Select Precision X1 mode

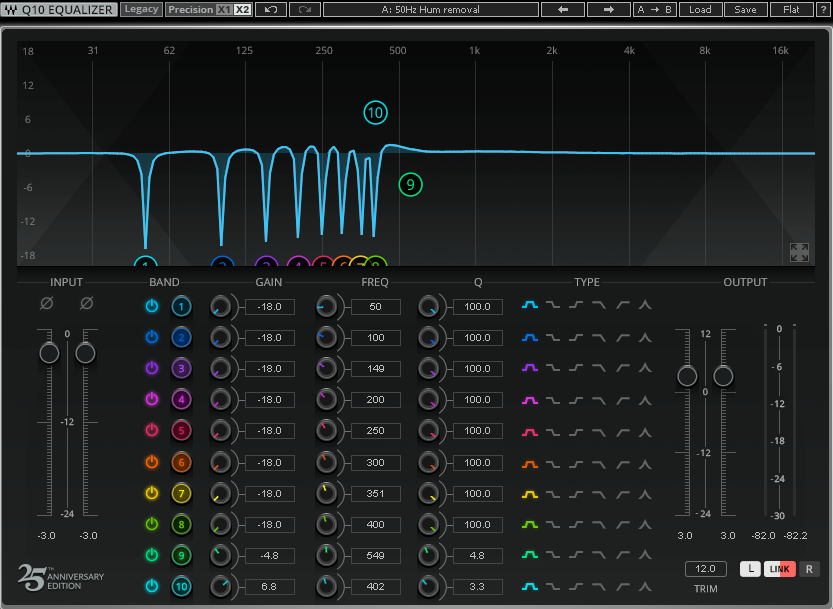point(224,10)
